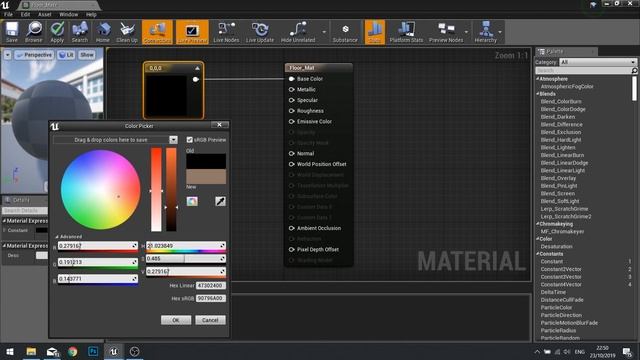Viewport: 640px width, 360px height.
Task: Click the saturation vertical slider bar
Action: pyautogui.click(x=156, y=190)
